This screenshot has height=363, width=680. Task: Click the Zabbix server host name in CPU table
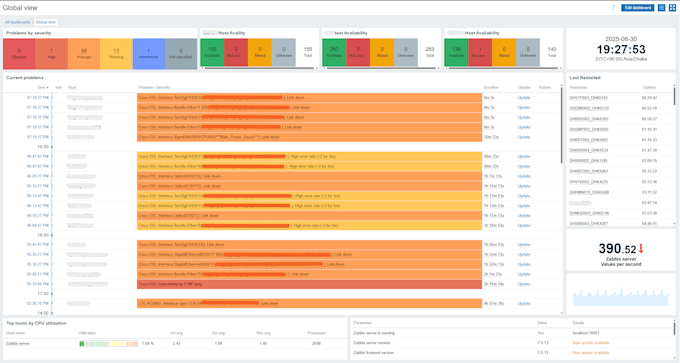point(18,343)
